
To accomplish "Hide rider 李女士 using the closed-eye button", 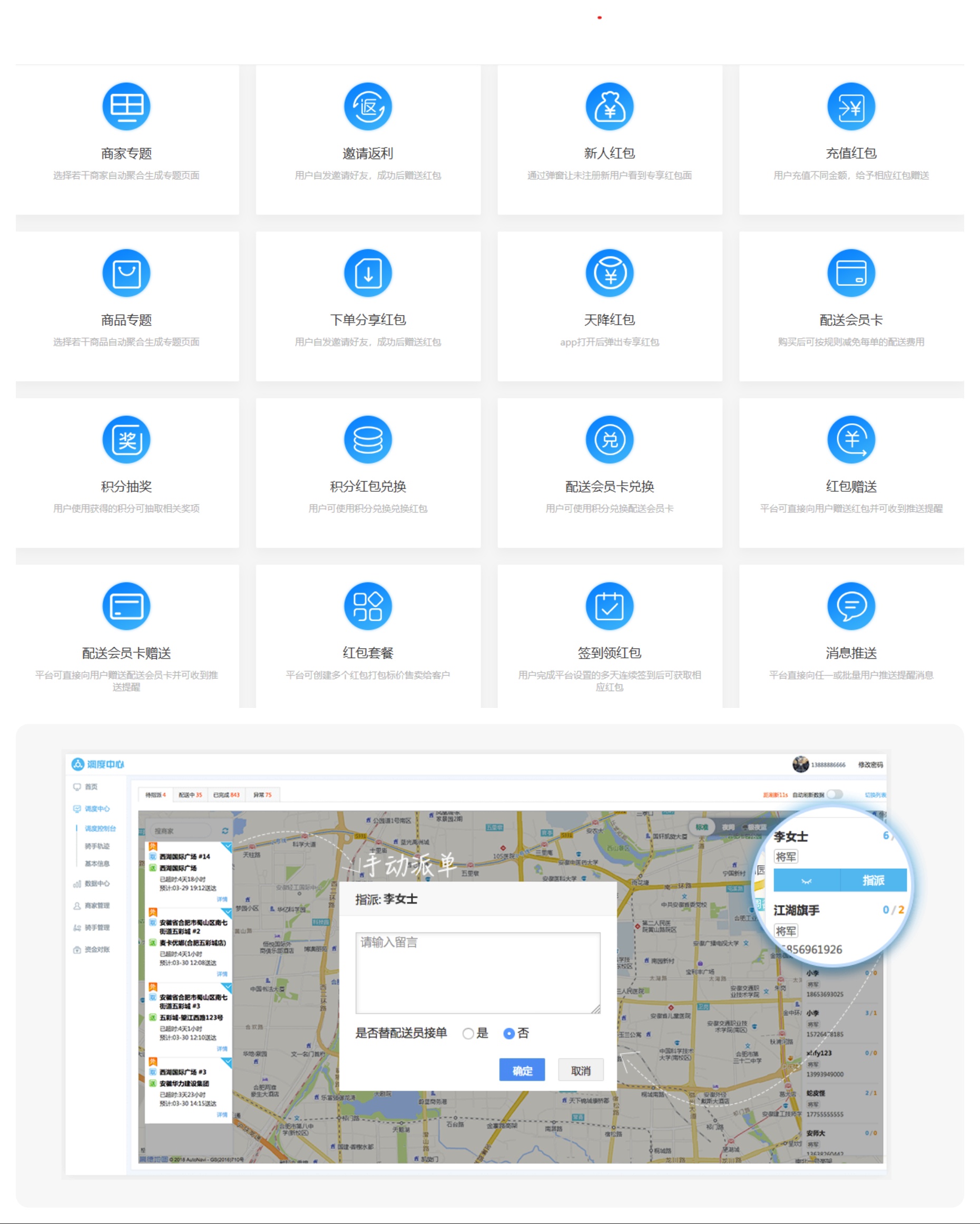I will [806, 880].
